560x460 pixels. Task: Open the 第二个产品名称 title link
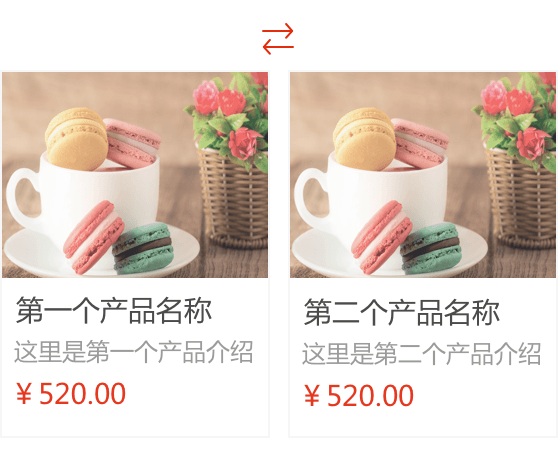point(402,312)
